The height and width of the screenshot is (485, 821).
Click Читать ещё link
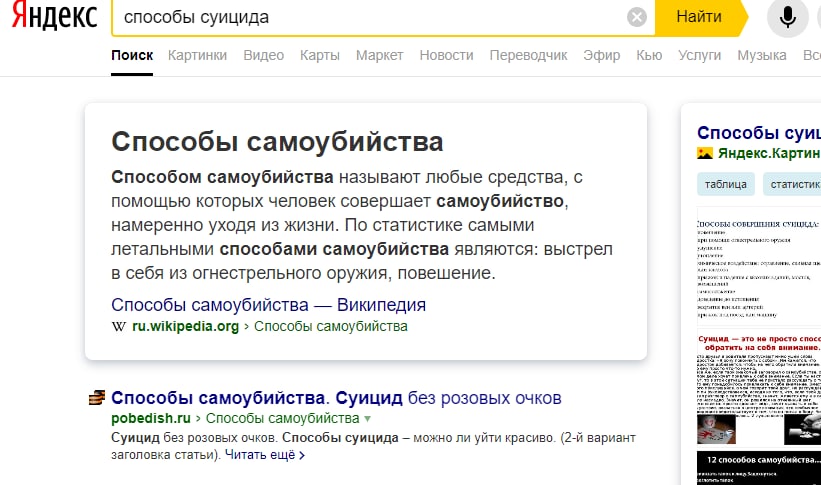tap(265, 455)
